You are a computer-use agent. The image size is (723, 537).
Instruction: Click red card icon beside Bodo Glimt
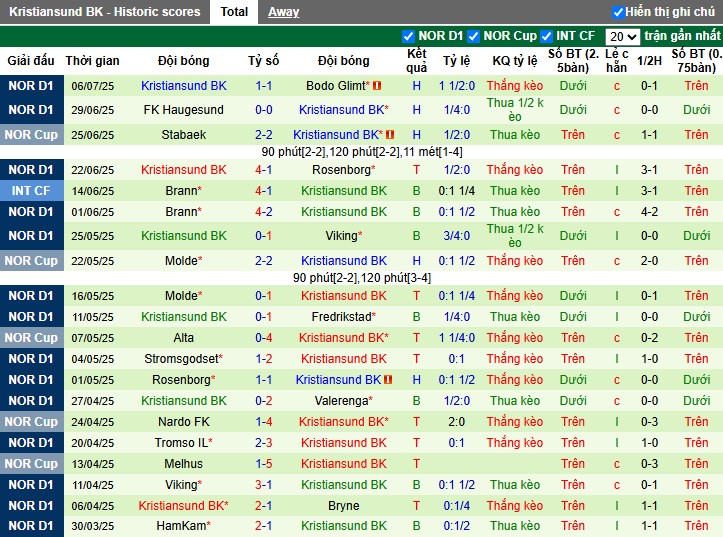377,86
